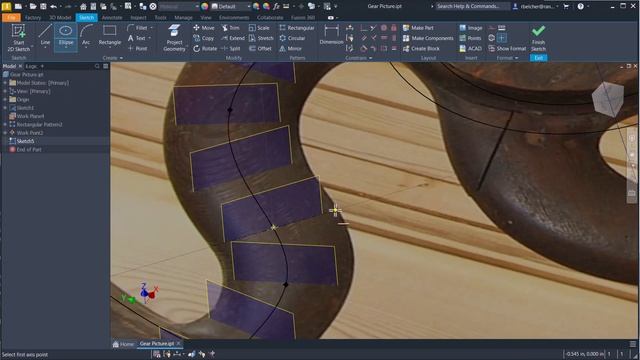Click Finish Sketch checkmark
Viewport: 640px width, 360px height.
538,38
